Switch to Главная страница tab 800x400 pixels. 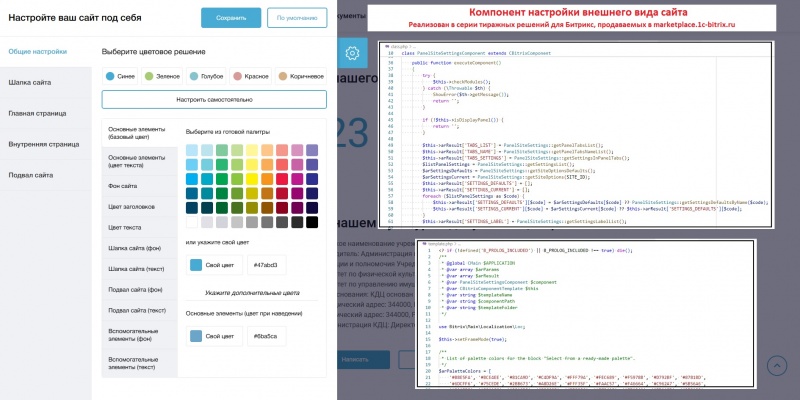coord(46,113)
